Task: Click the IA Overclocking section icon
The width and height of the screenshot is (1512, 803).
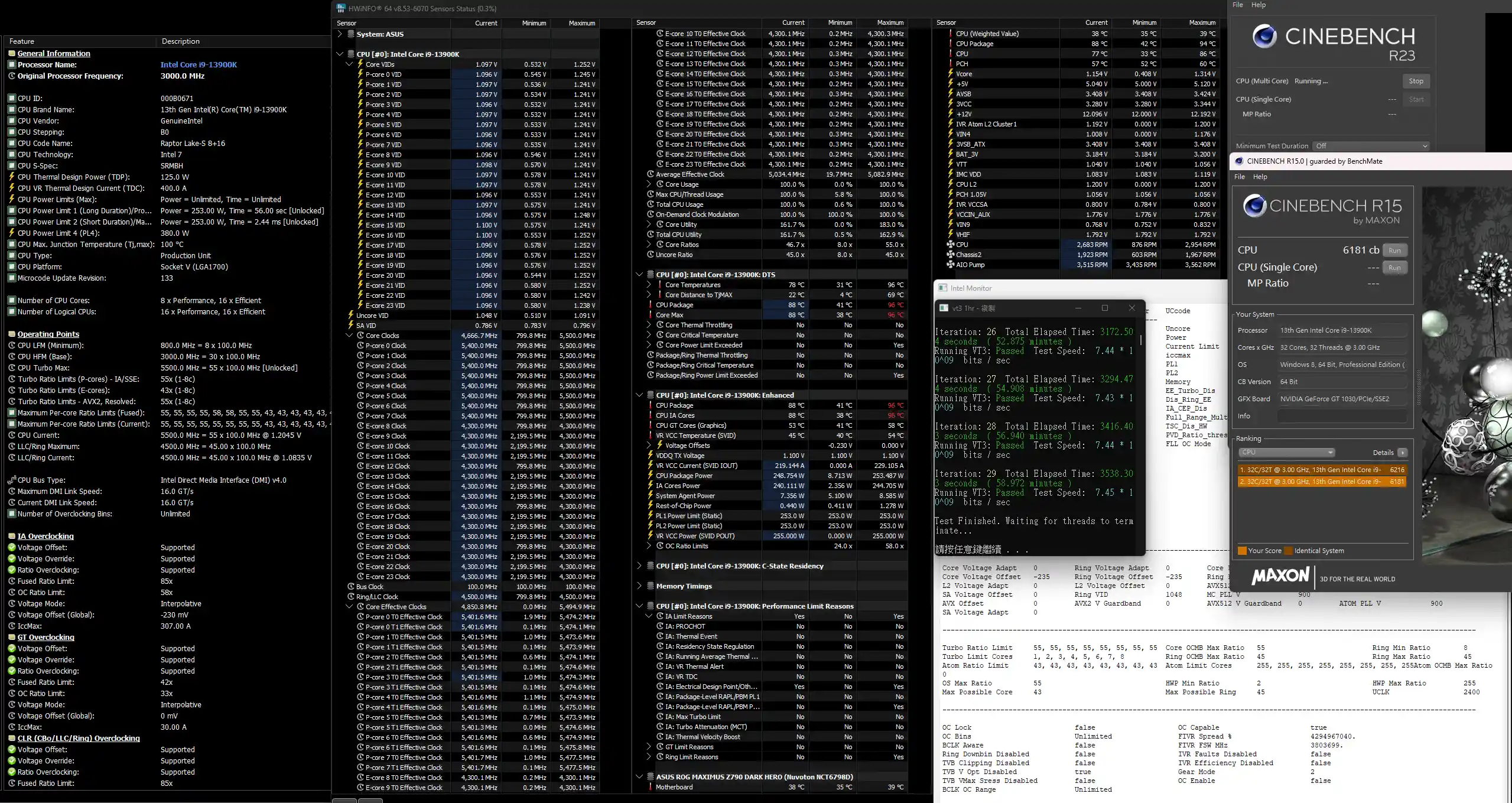Action: click(x=11, y=536)
